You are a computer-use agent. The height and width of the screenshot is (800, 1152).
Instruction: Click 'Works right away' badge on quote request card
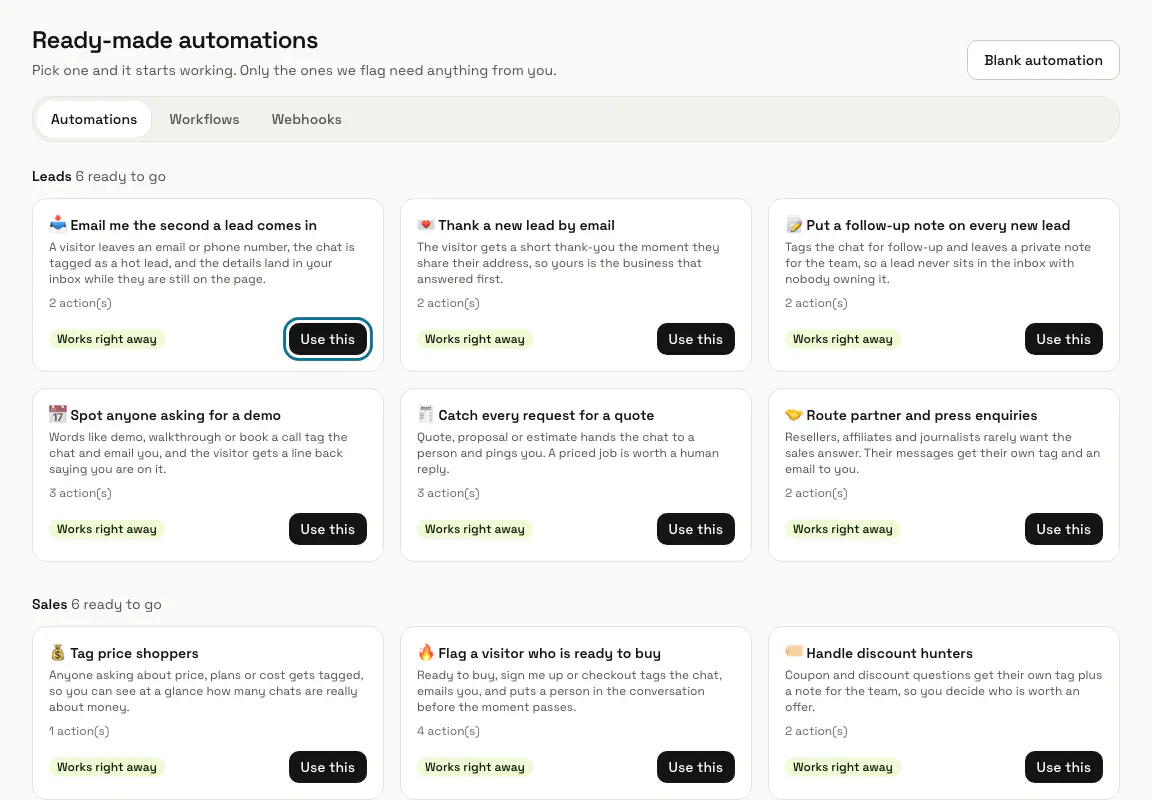click(475, 529)
